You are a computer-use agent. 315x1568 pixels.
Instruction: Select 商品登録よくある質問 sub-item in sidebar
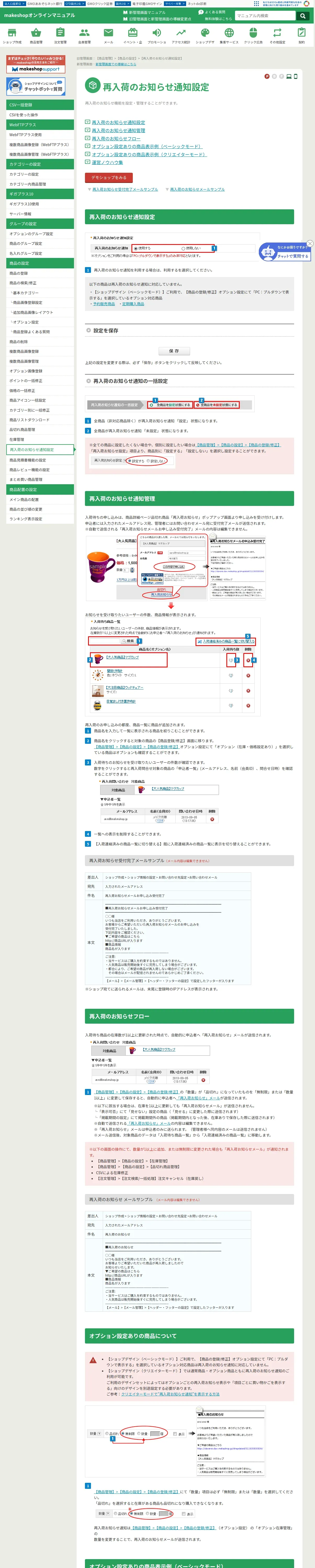40,332
